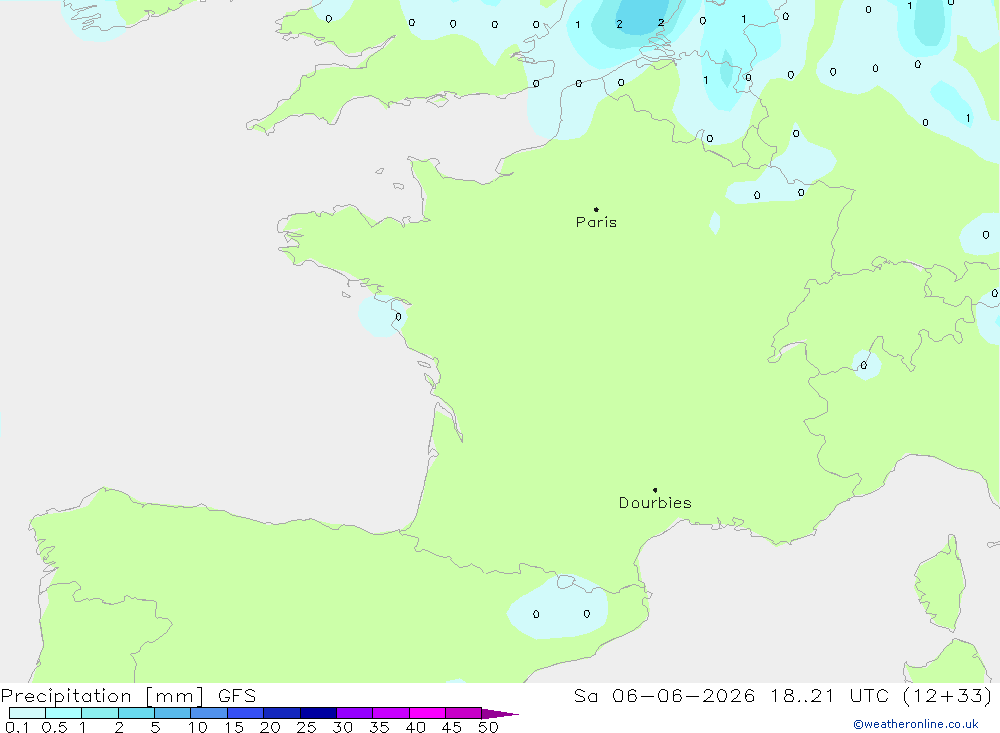
Task: Click the Dourbies location dot marker
Action: [x=655, y=490]
